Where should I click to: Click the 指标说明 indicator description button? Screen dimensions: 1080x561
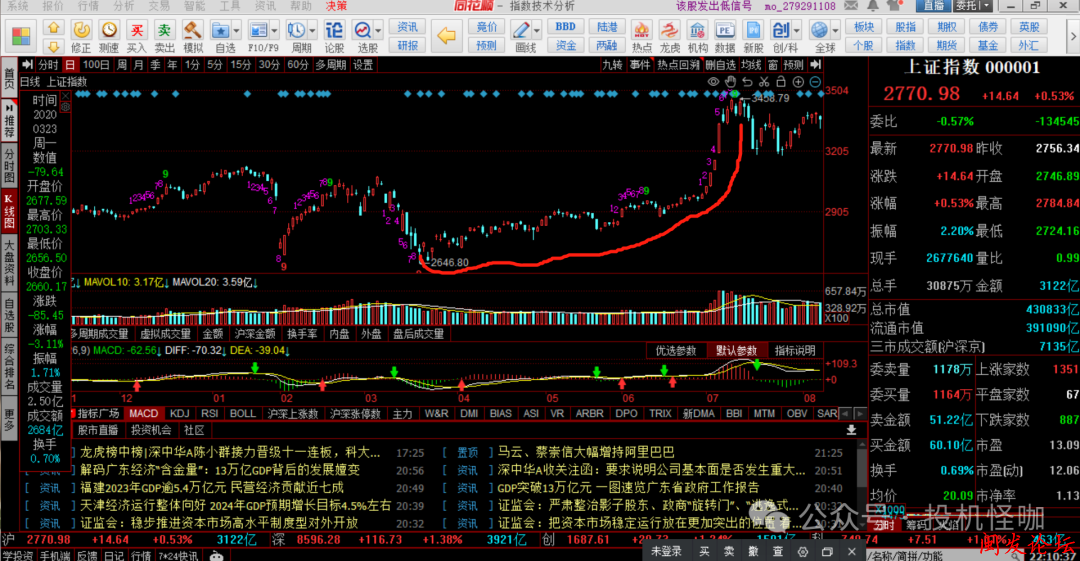(x=795, y=351)
